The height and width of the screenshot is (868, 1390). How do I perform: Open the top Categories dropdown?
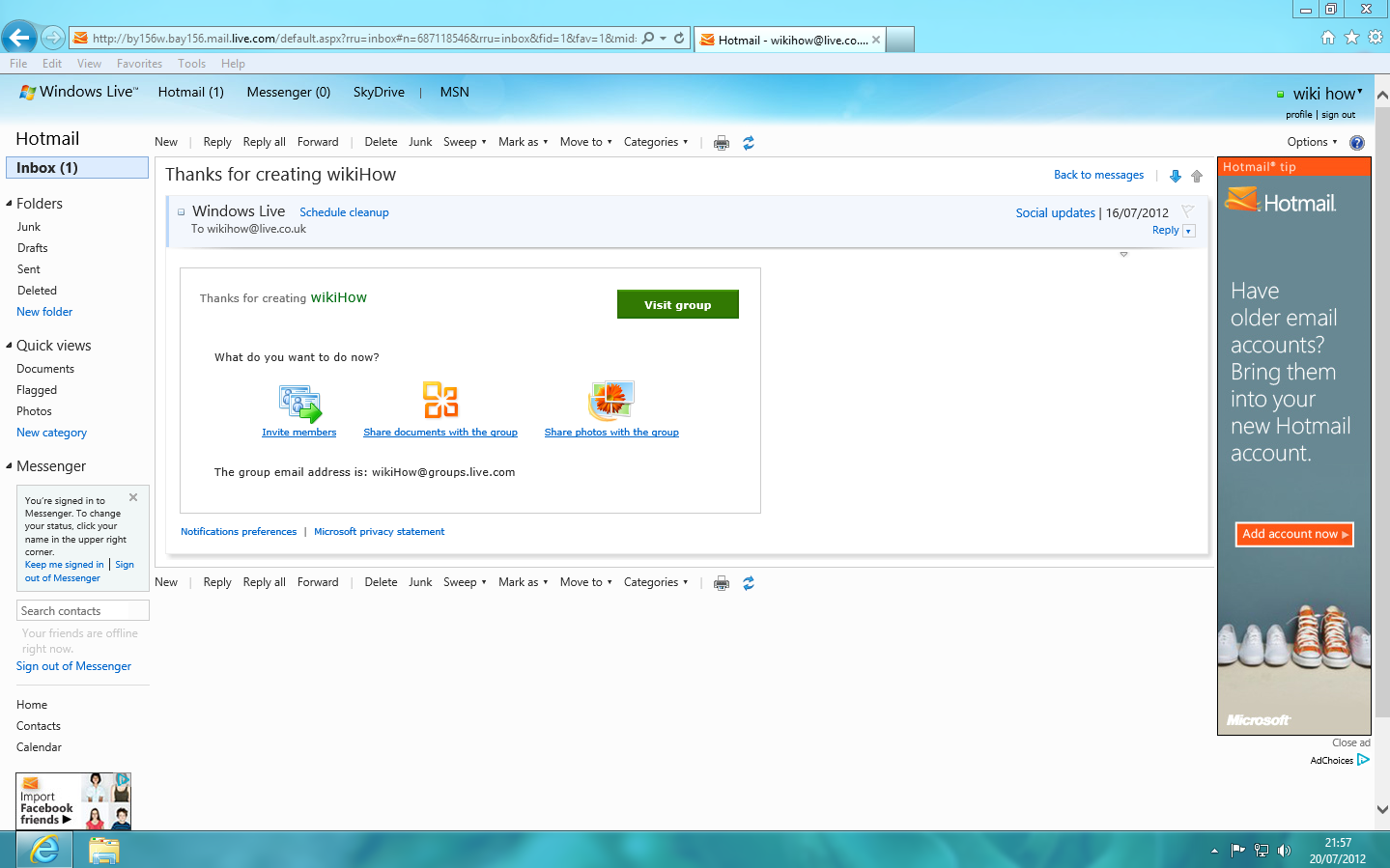click(x=656, y=142)
